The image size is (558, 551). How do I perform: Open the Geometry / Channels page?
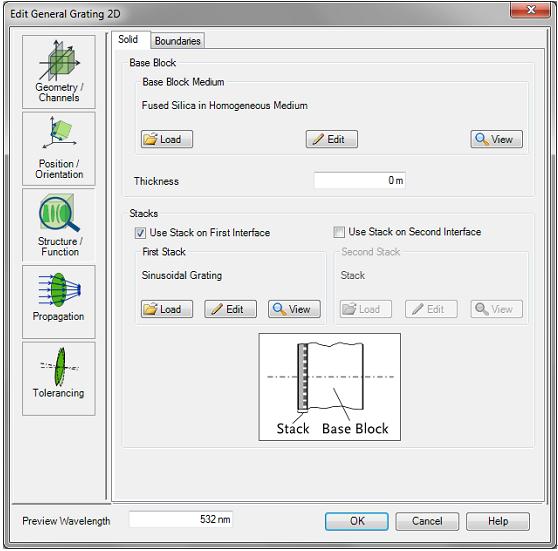pos(59,72)
